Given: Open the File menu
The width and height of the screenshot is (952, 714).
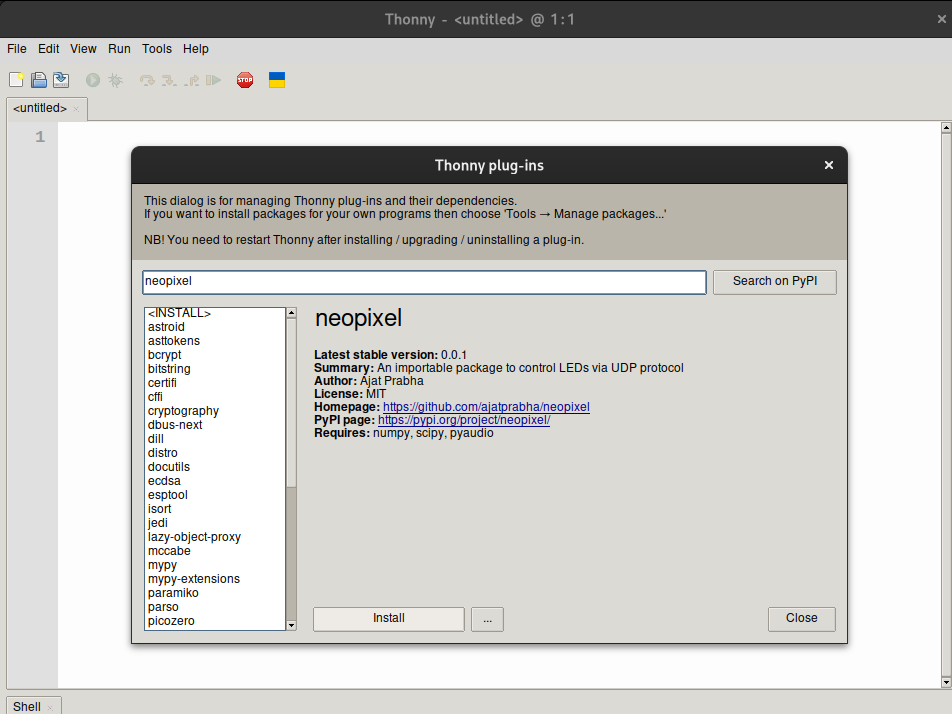Looking at the screenshot, I should click(17, 49).
